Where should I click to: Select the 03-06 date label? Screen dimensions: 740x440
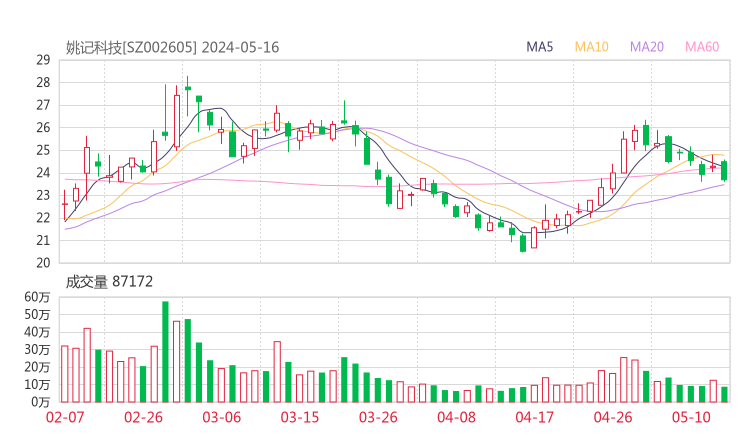221,417
